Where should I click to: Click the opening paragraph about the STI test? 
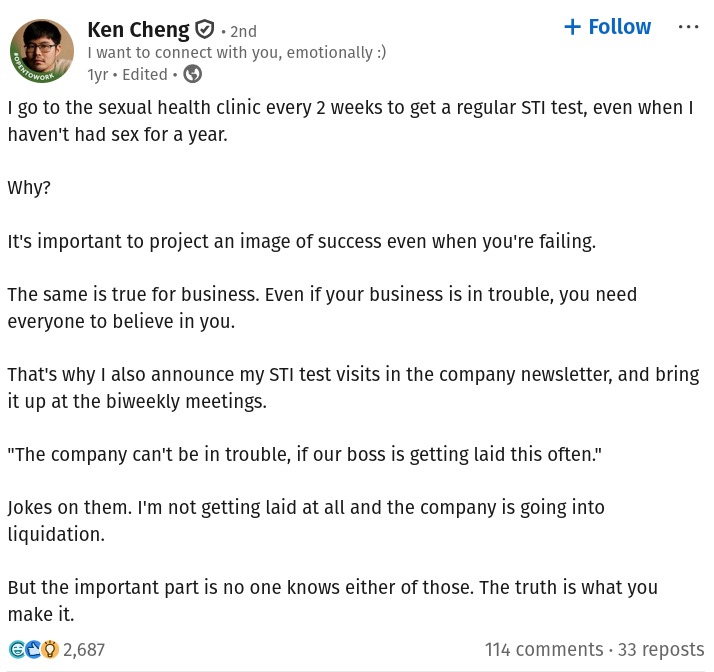coord(350,120)
